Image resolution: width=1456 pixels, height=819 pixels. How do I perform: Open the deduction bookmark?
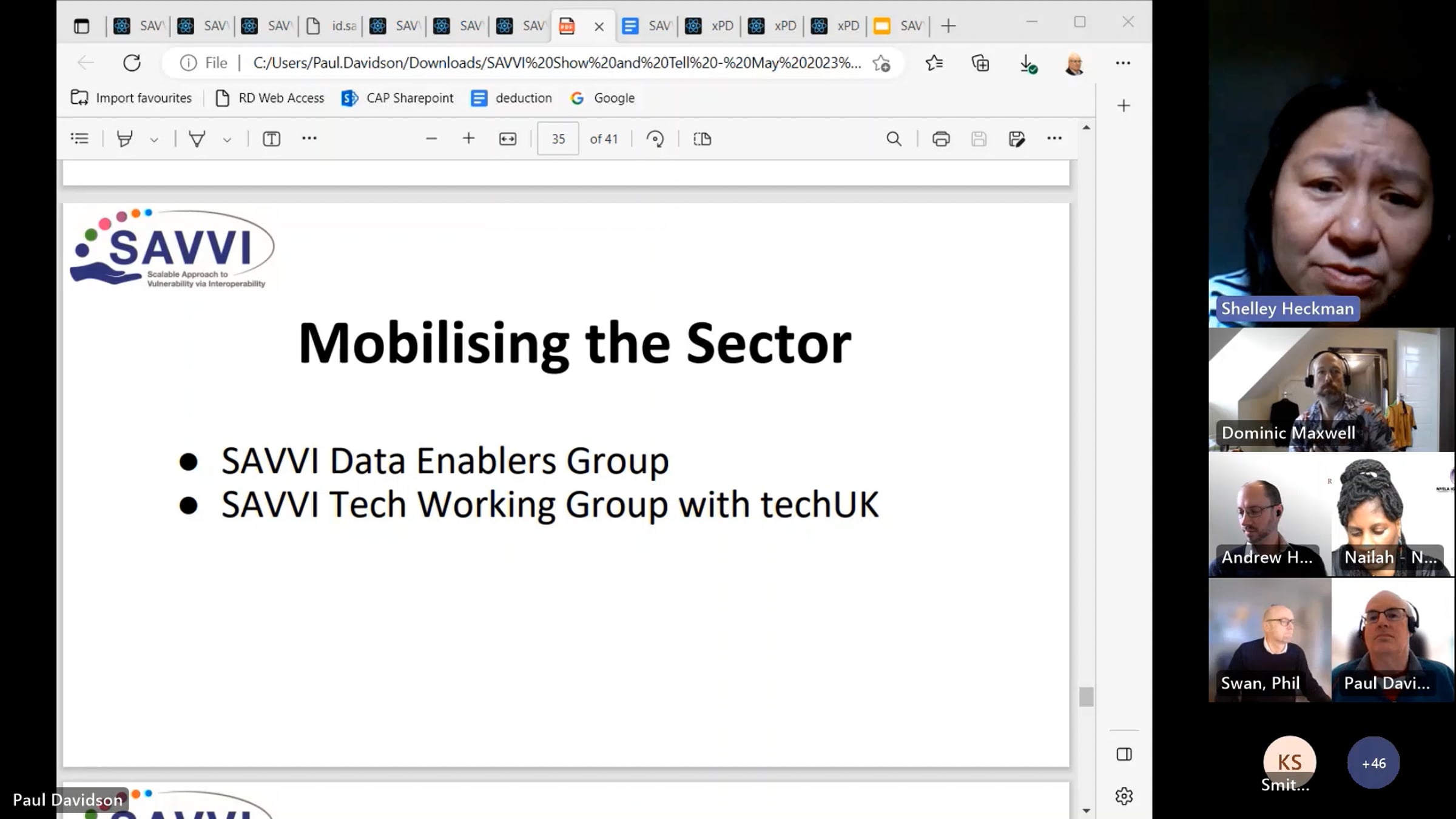(511, 98)
